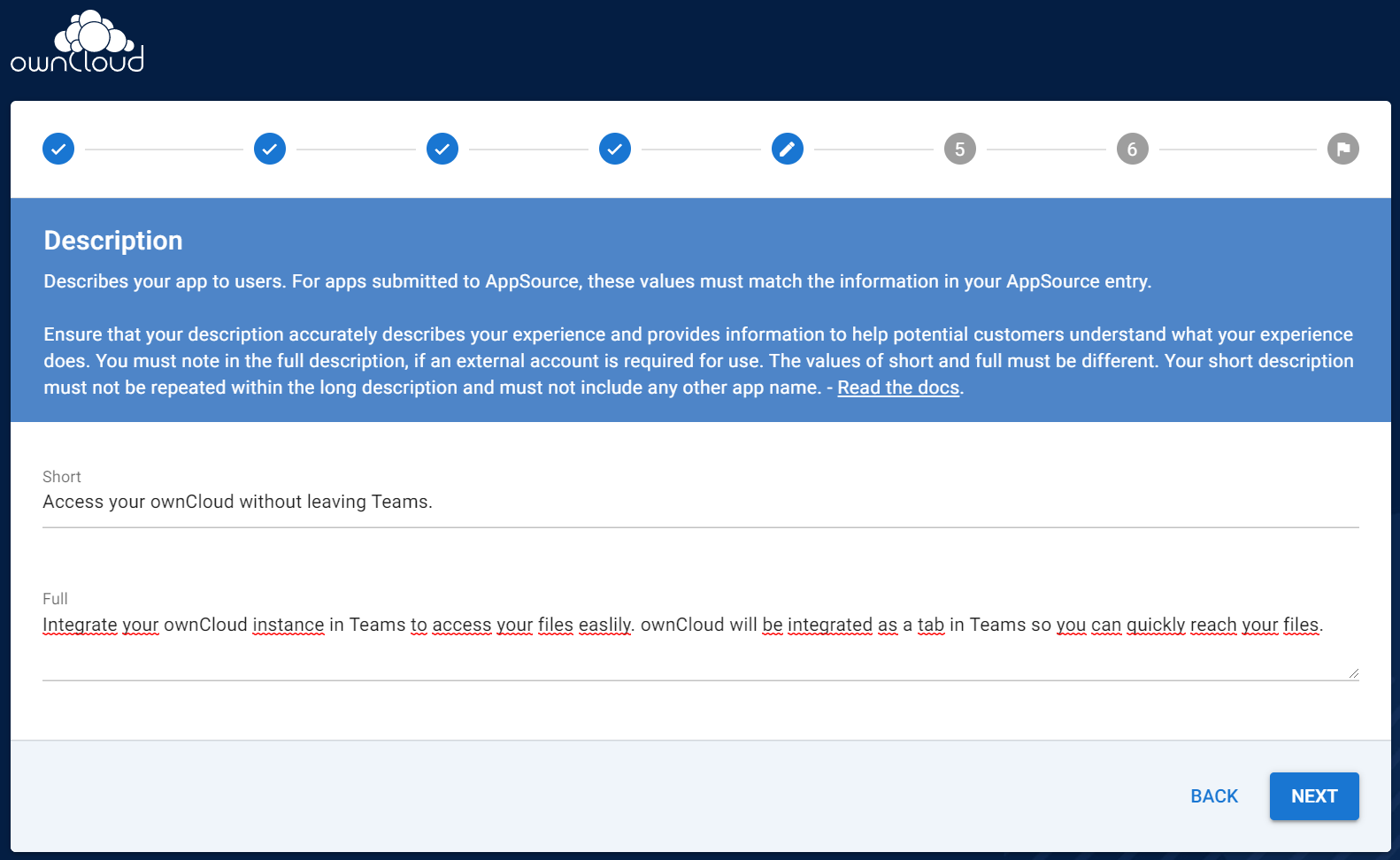
Task: Go to third completed step checkmark
Action: (x=442, y=149)
